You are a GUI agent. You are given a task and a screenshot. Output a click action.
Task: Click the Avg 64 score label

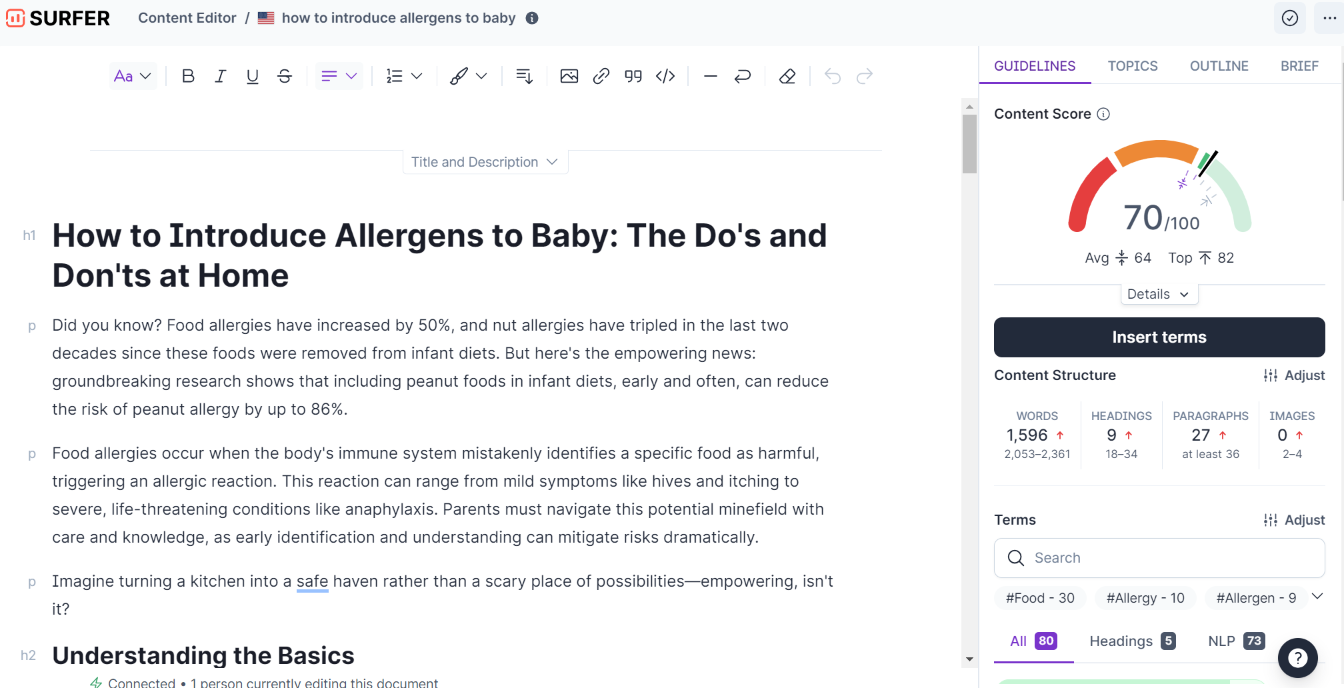click(1118, 258)
